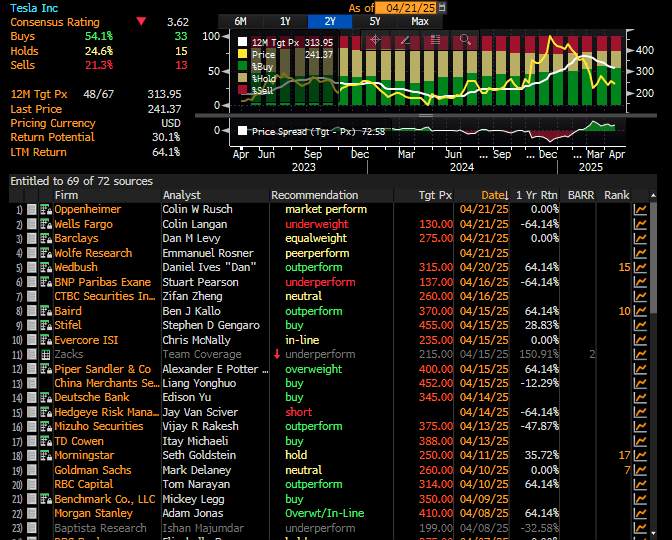Click the chart icon in Oppenheimer row
The width and height of the screenshot is (672, 540).
pyautogui.click(x=640, y=210)
